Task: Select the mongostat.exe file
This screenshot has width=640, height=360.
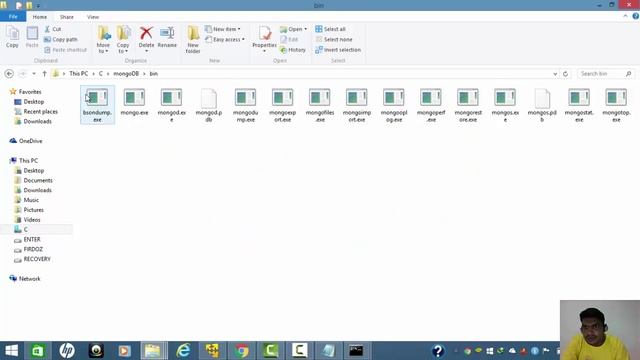Action: pos(579,105)
